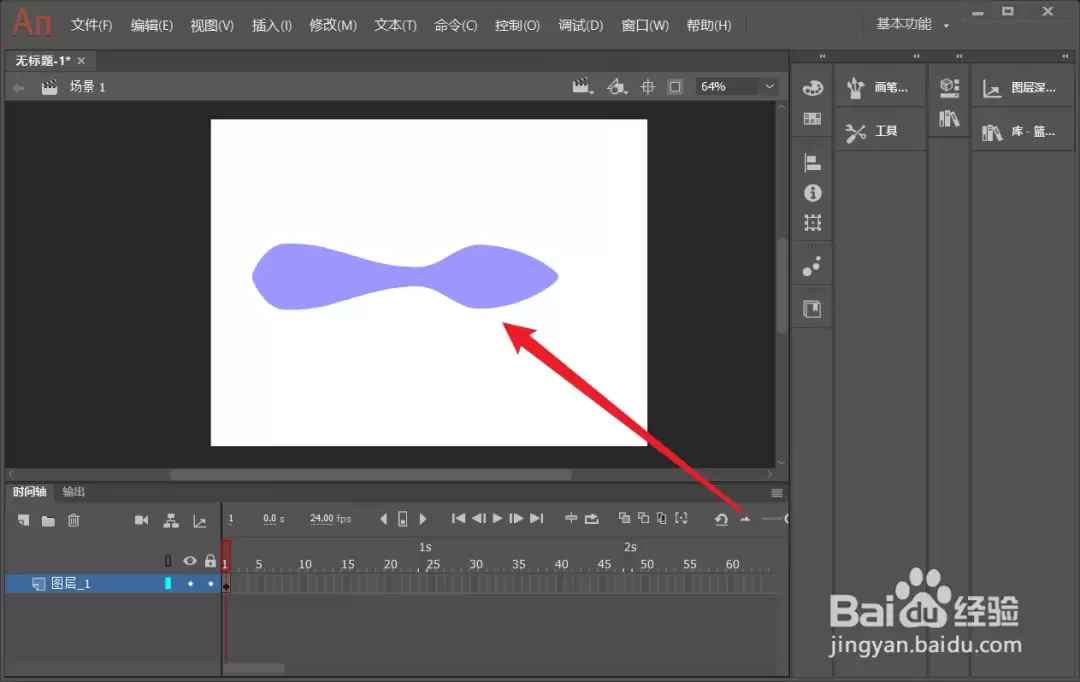The height and width of the screenshot is (682, 1080).
Task: Open the 修改(M) menu
Action: coord(333,25)
